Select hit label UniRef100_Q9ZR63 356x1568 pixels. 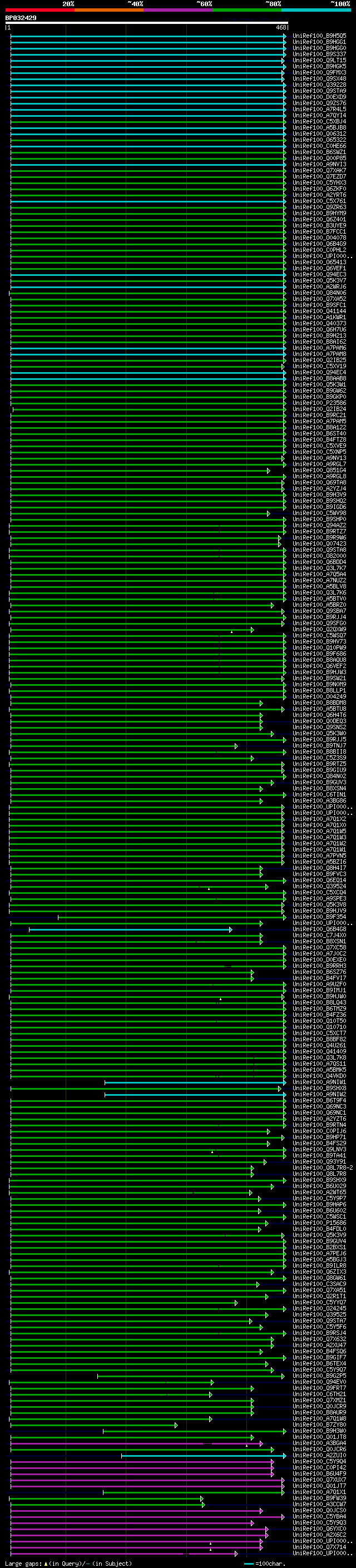[319, 207]
